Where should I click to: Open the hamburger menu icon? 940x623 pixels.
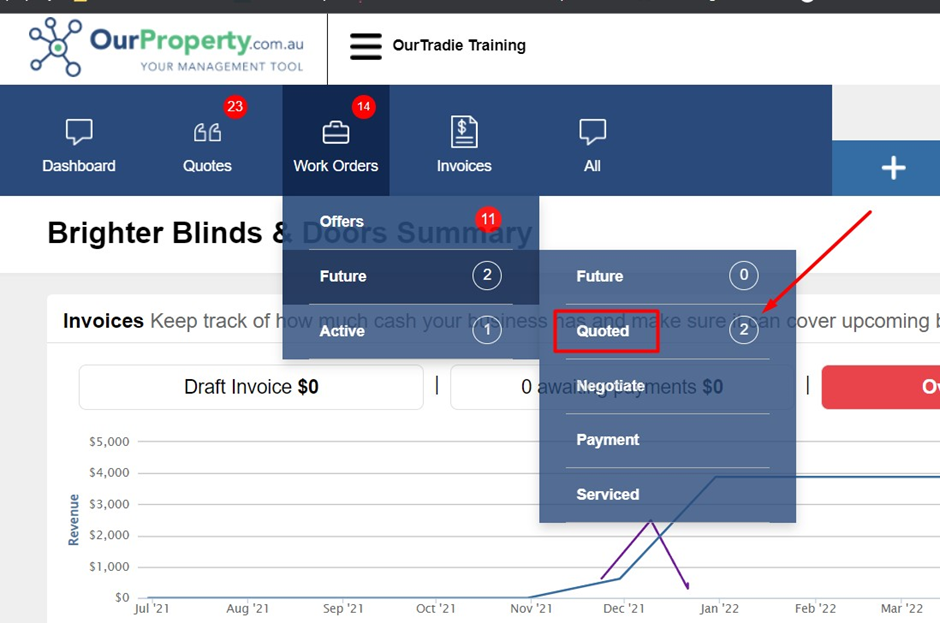click(x=366, y=46)
